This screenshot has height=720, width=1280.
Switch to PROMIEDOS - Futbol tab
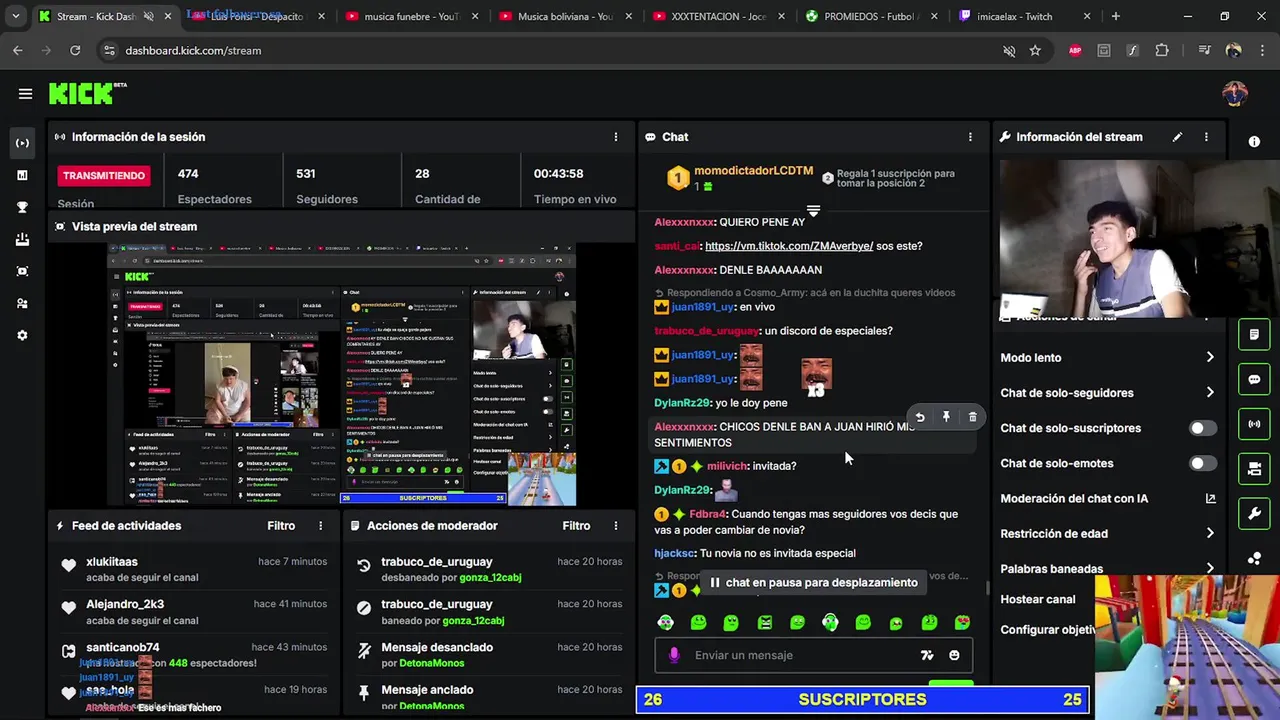[x=871, y=17]
